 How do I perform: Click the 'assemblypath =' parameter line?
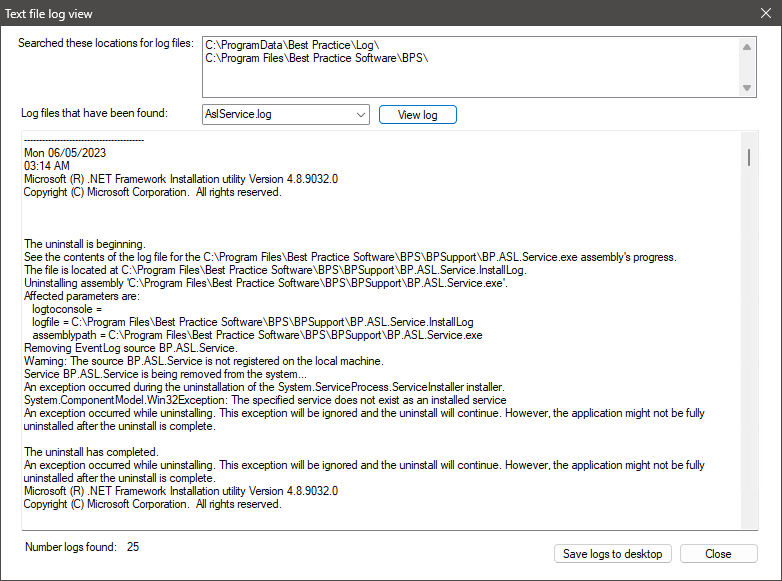click(257, 335)
